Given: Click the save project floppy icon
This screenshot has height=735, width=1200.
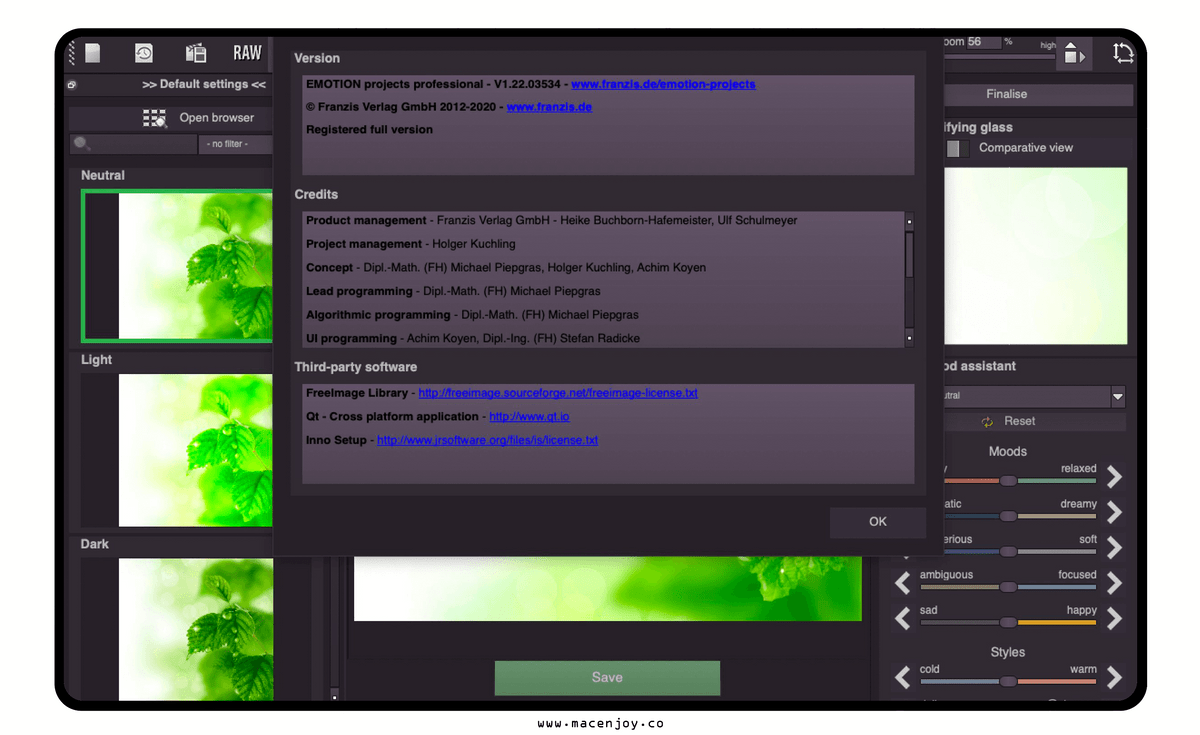Looking at the screenshot, I should pyautogui.click(x=196, y=53).
